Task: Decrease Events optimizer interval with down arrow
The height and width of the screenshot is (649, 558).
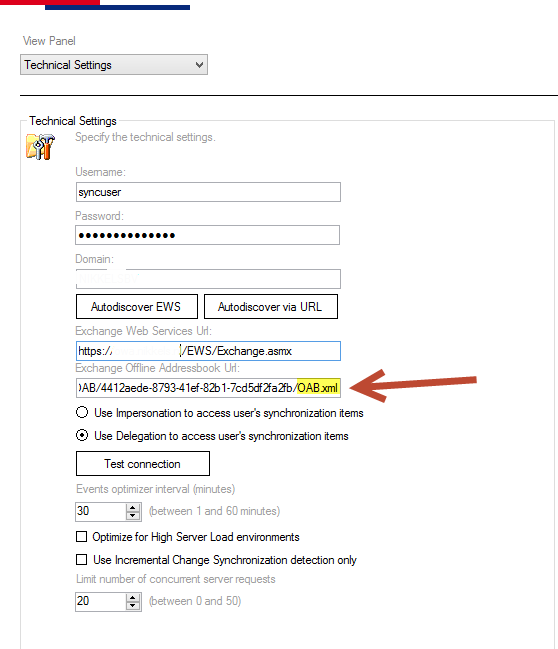Action: click(x=132, y=515)
